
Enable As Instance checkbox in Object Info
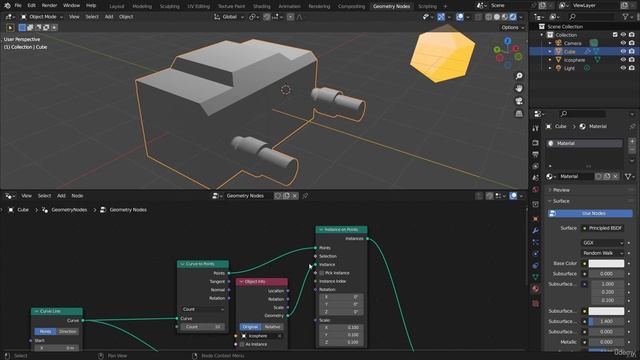[242, 344]
